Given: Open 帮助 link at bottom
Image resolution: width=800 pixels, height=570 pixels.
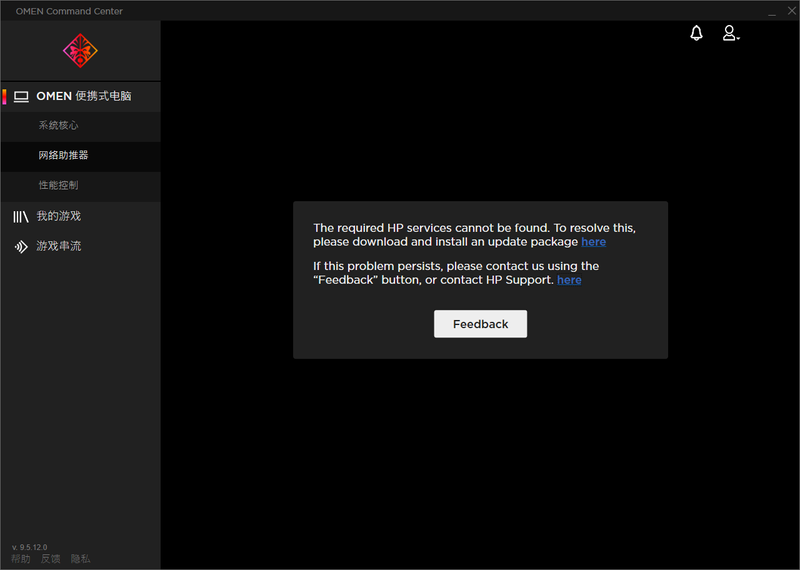Looking at the screenshot, I should (x=21, y=559).
